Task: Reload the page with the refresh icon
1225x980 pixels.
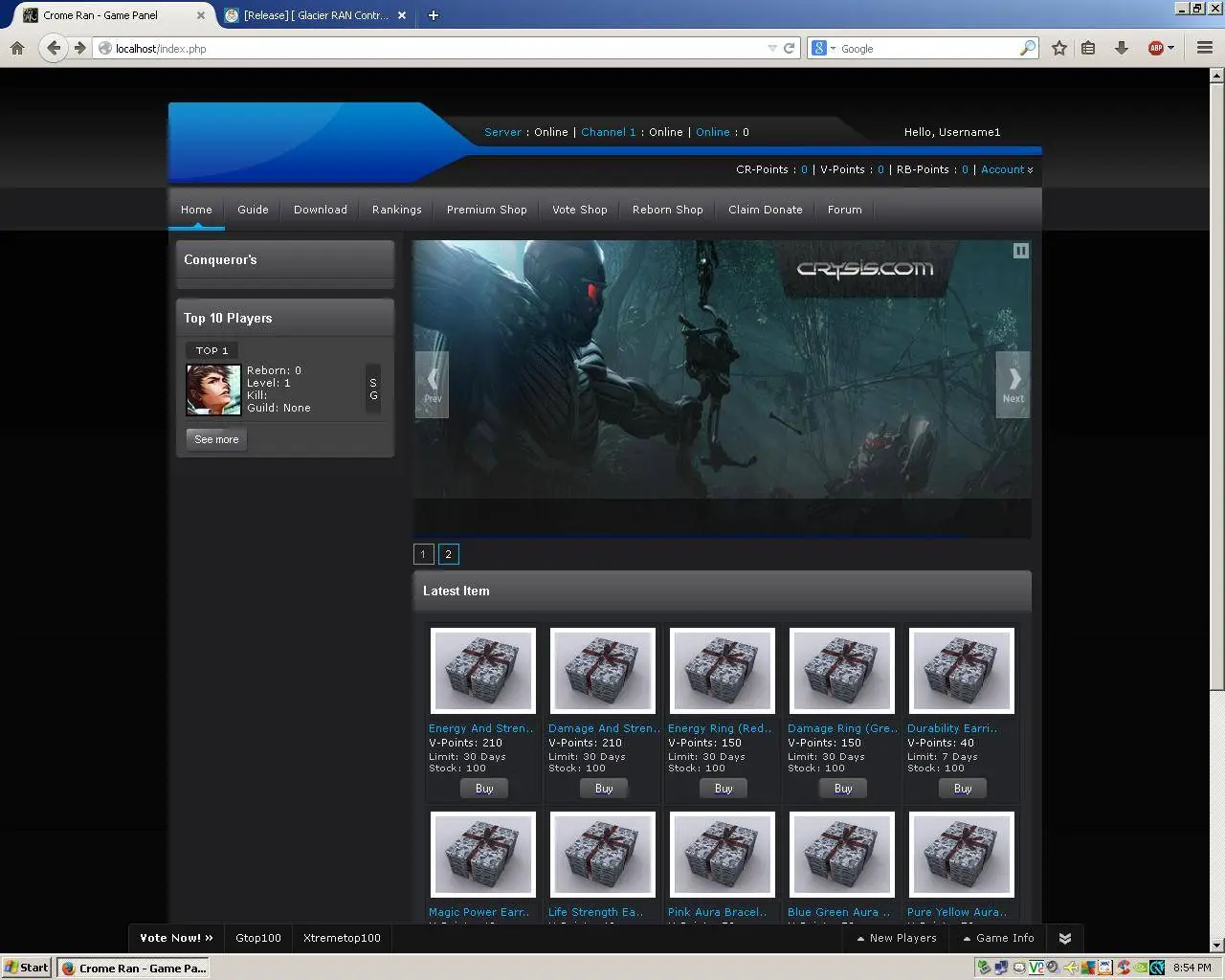Action: tap(790, 48)
